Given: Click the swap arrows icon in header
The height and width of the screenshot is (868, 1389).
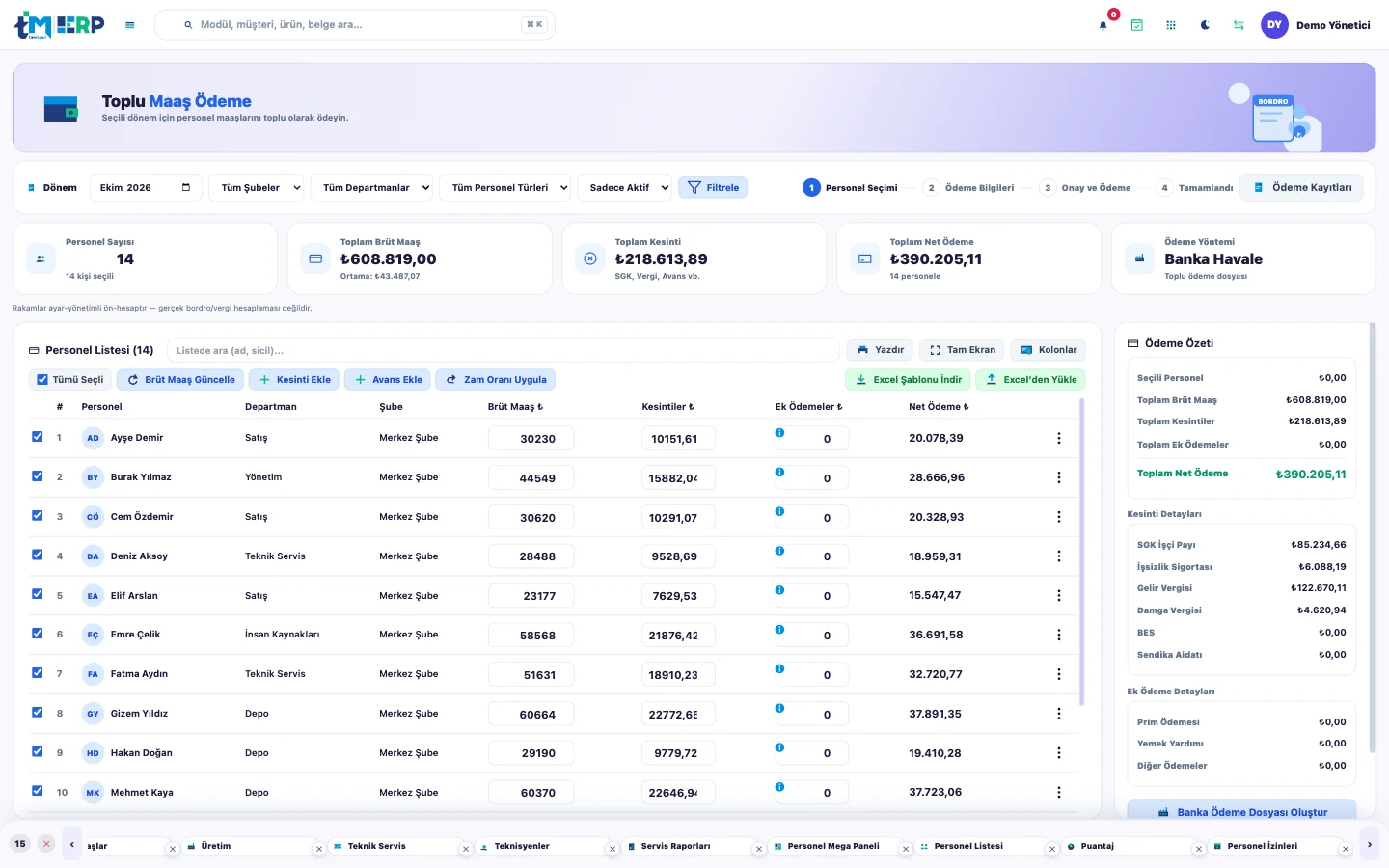Looking at the screenshot, I should 1239,25.
